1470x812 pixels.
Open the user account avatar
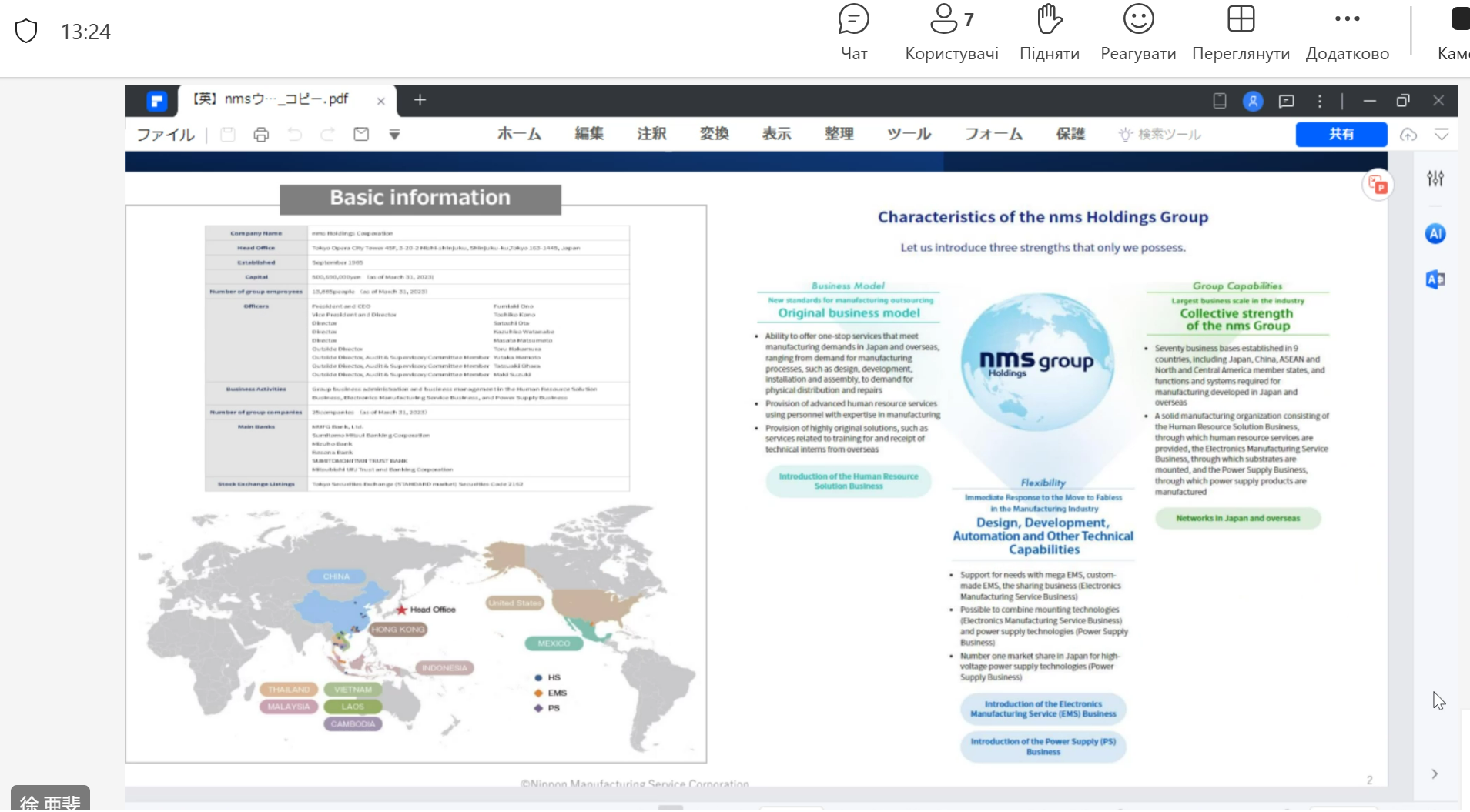pyautogui.click(x=1253, y=101)
